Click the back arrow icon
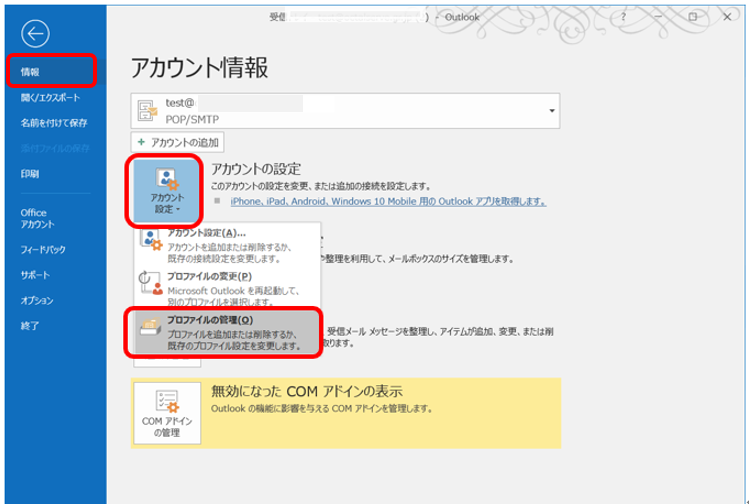 [x=35, y=33]
